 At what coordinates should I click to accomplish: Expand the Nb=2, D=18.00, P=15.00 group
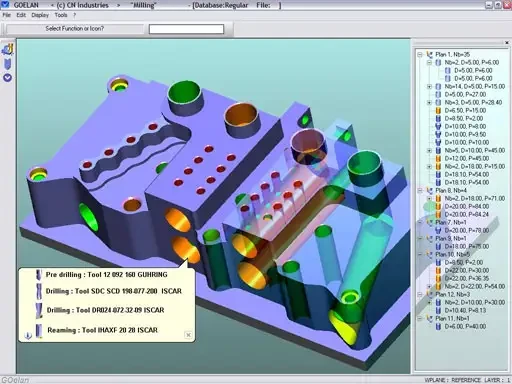click(429, 166)
